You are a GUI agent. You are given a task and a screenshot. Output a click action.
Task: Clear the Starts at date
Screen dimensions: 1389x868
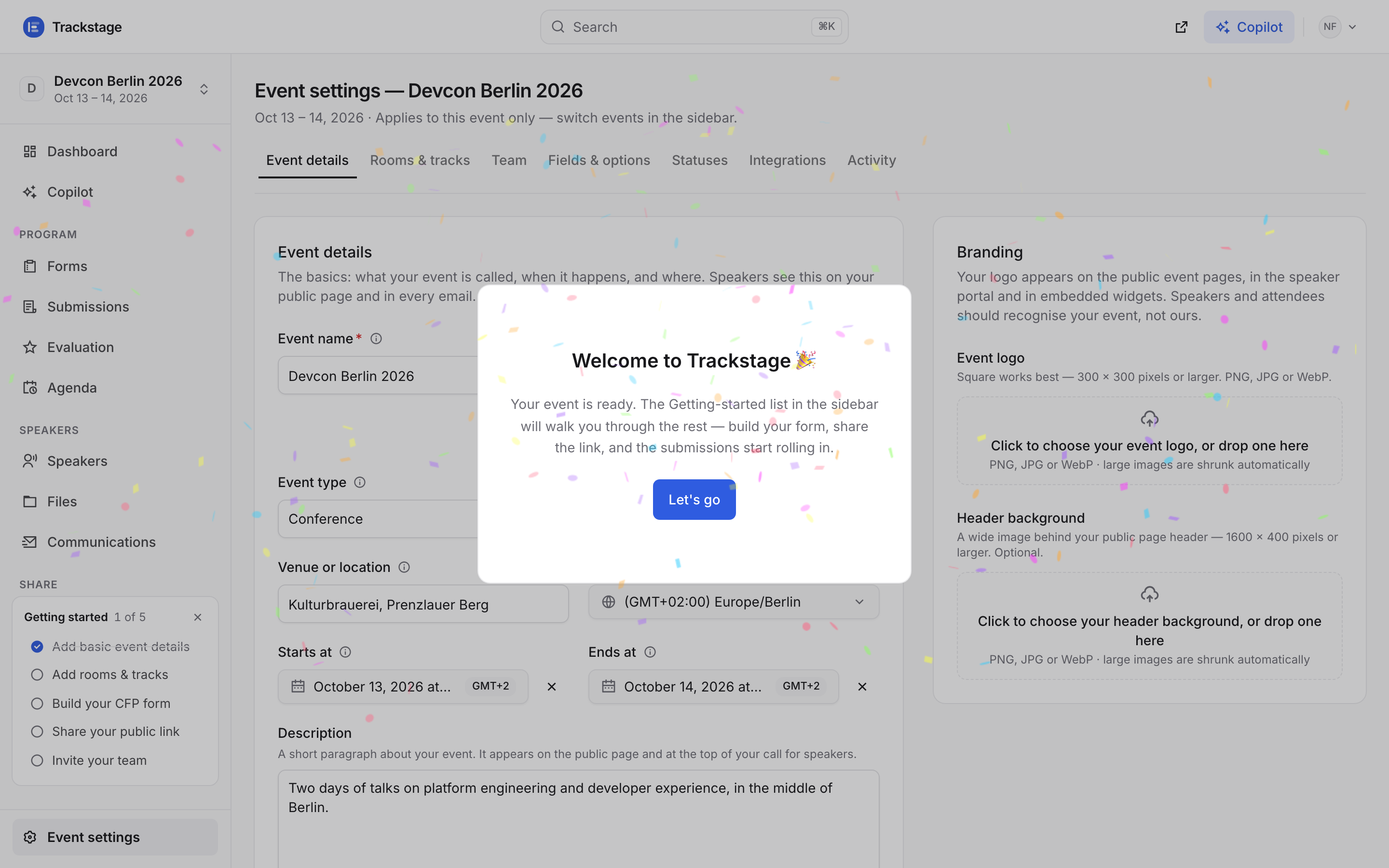(552, 687)
